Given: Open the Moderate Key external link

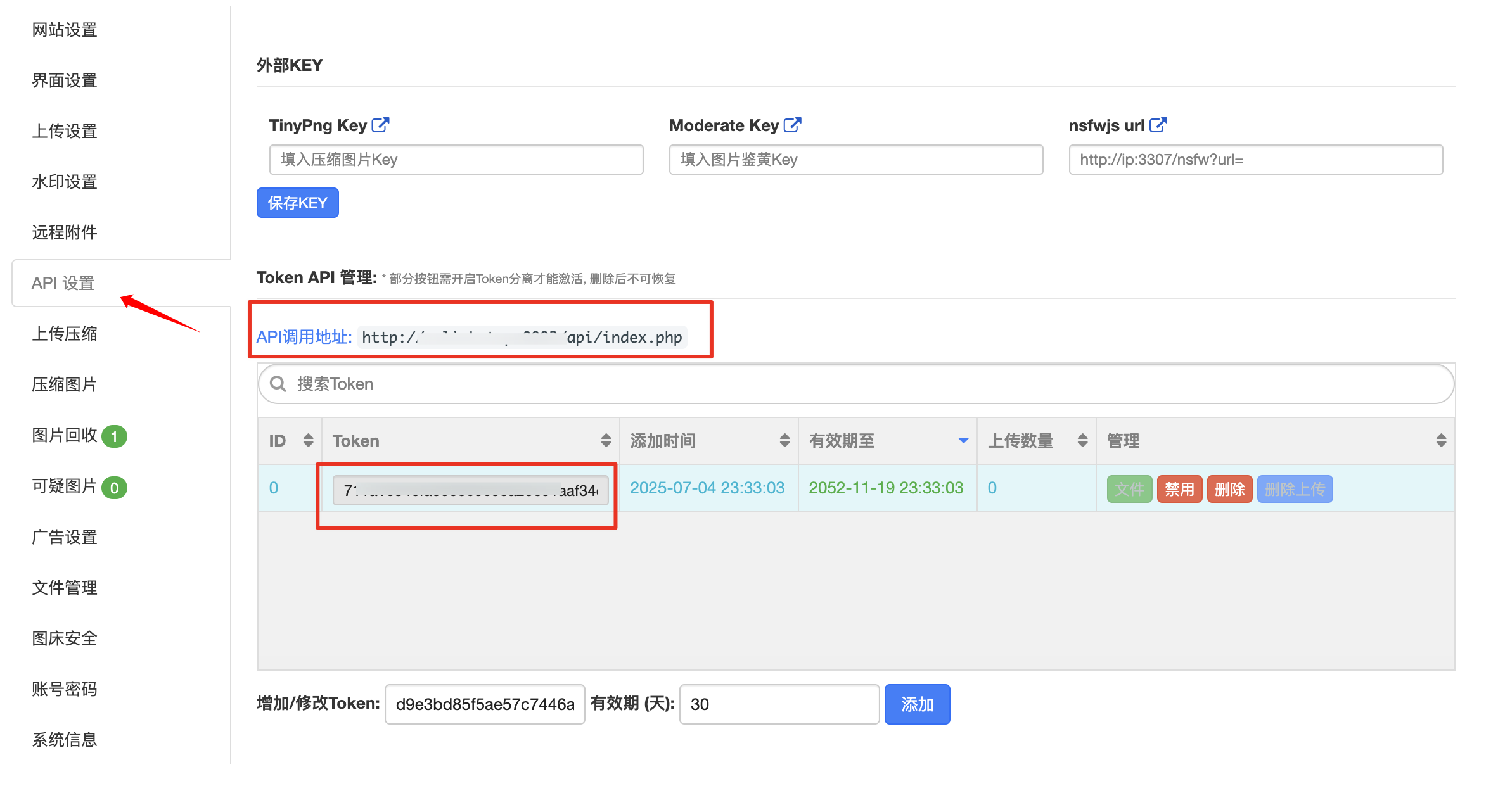Looking at the screenshot, I should pyautogui.click(x=793, y=125).
